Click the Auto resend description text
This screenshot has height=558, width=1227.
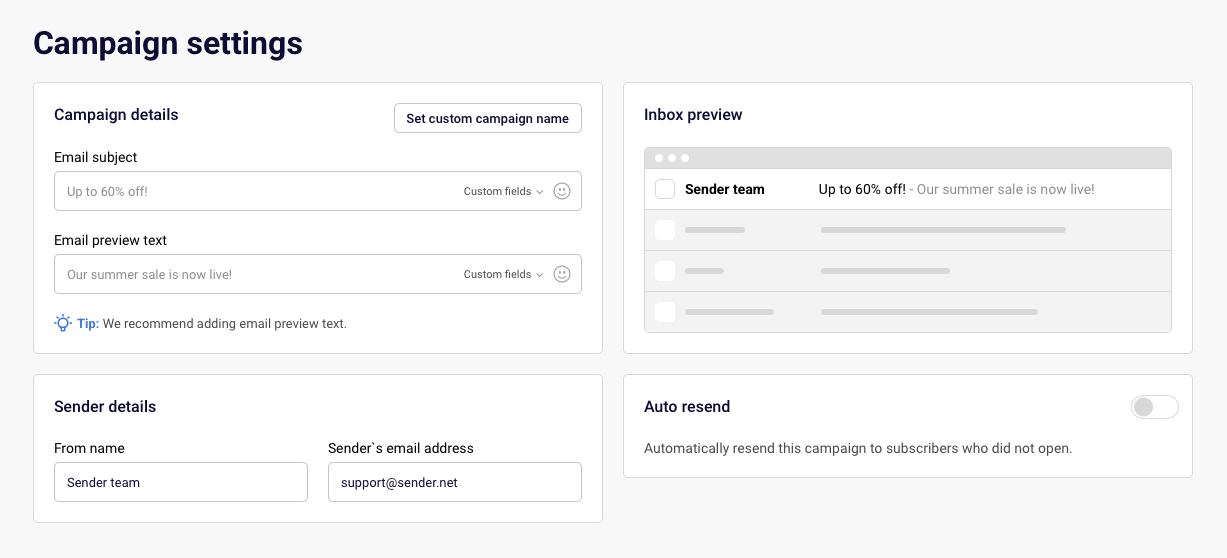(x=858, y=448)
